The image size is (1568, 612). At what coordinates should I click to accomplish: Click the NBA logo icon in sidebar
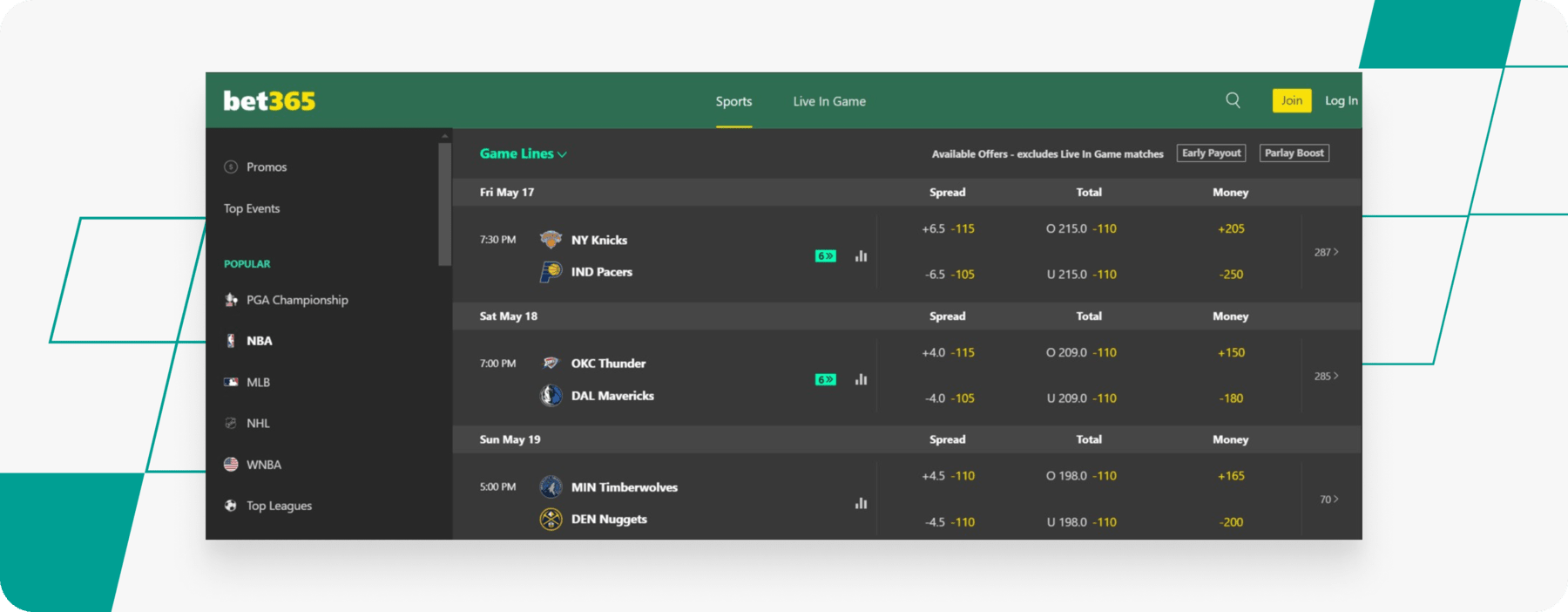(x=231, y=341)
